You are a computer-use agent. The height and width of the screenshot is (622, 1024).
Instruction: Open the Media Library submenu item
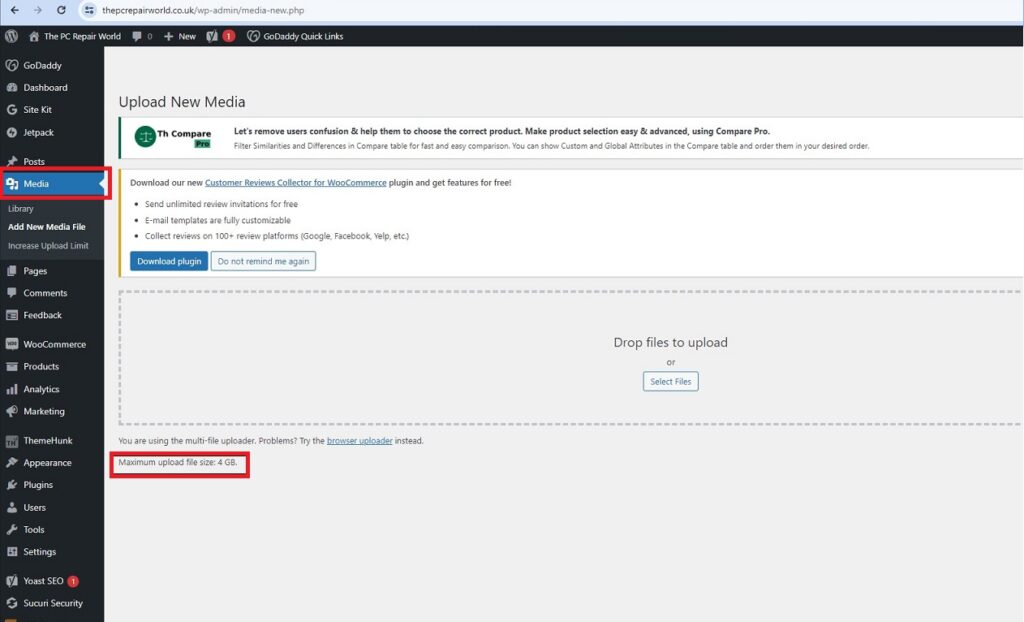(x=21, y=209)
